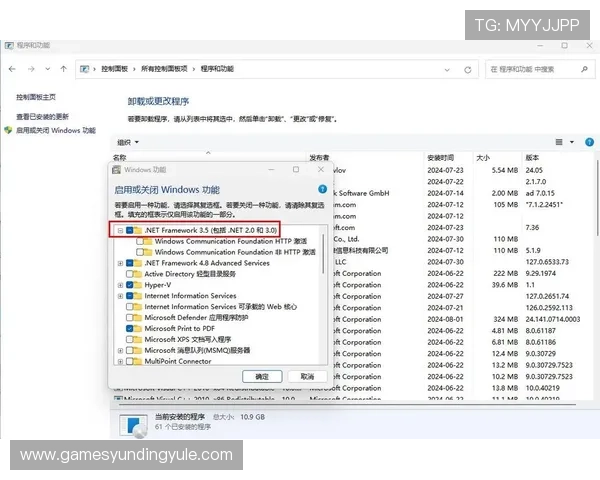Click 启用或关闭 Windows 功能 link
600x480 pixels.
[56, 131]
